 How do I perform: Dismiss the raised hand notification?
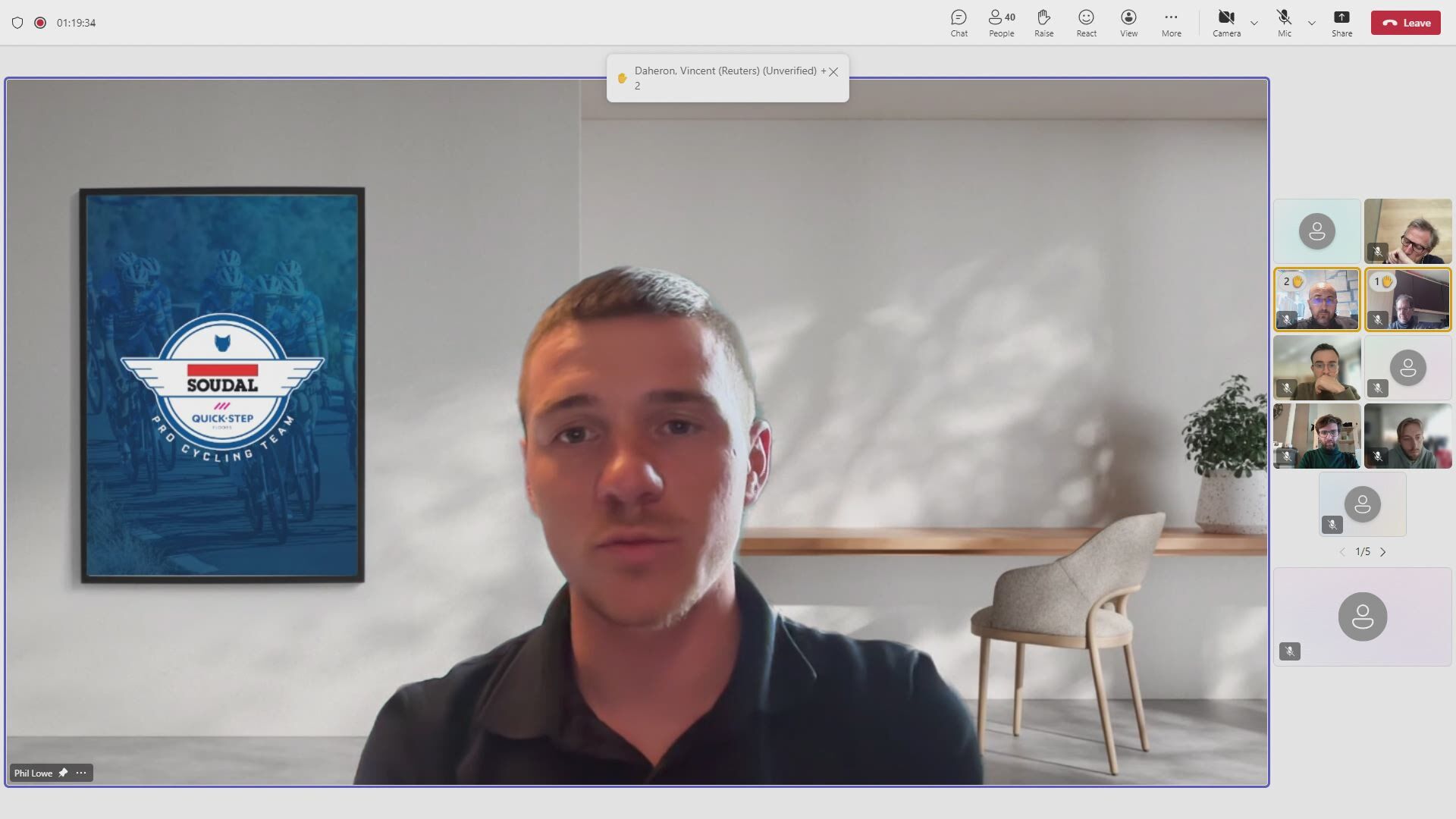coord(833,72)
